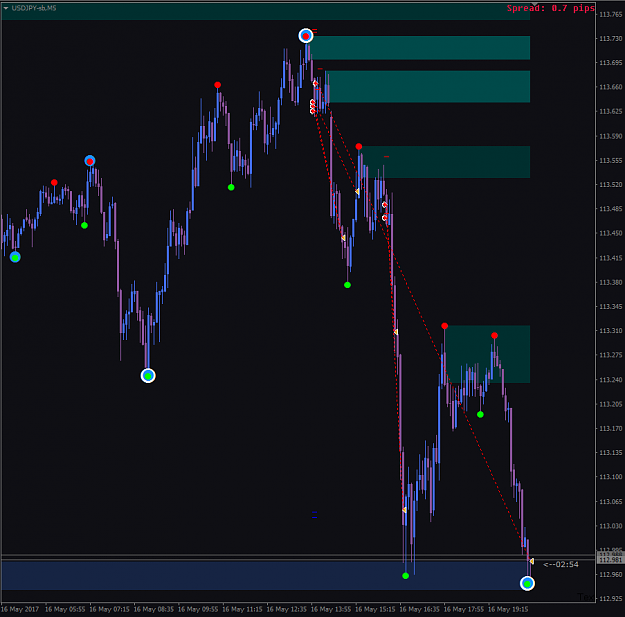Select the white-ringed red dot at the day's high
The image size is (625, 617).
306,36
